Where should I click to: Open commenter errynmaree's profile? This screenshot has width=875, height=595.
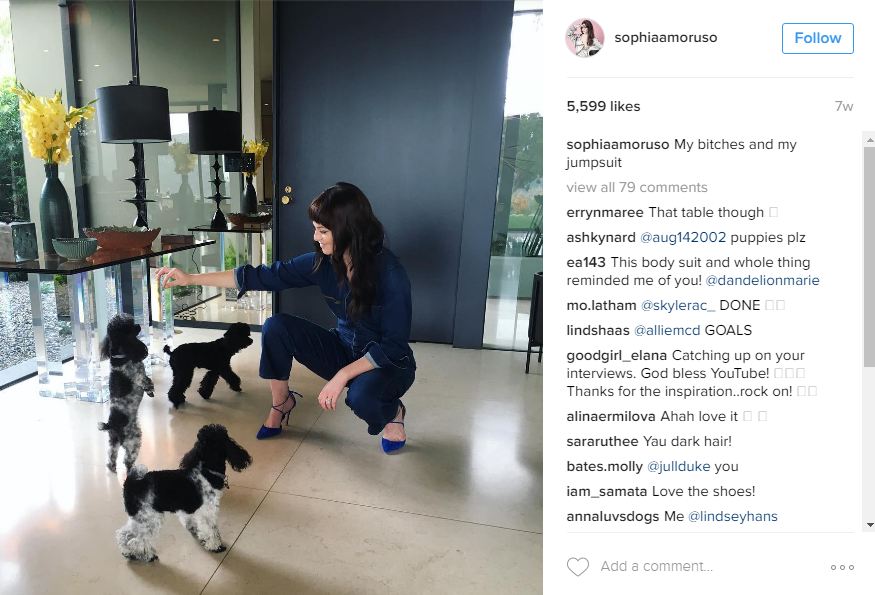click(x=604, y=213)
